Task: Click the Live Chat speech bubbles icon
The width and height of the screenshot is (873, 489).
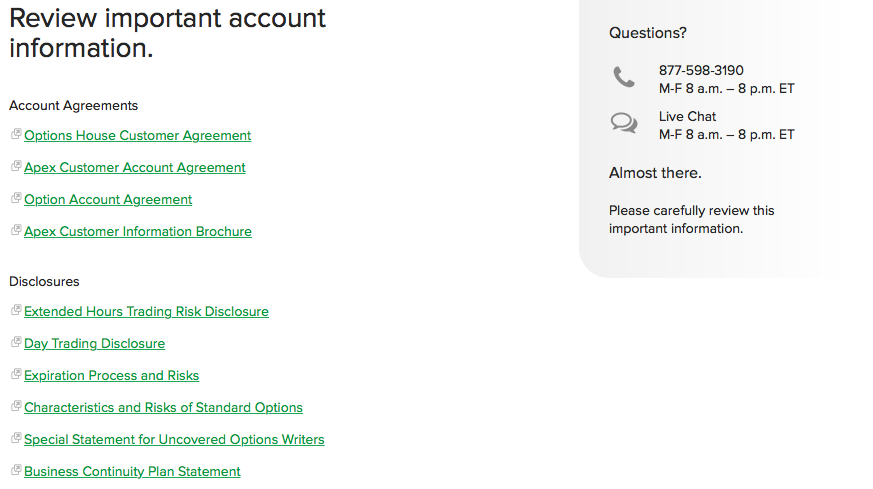Action: (624, 124)
